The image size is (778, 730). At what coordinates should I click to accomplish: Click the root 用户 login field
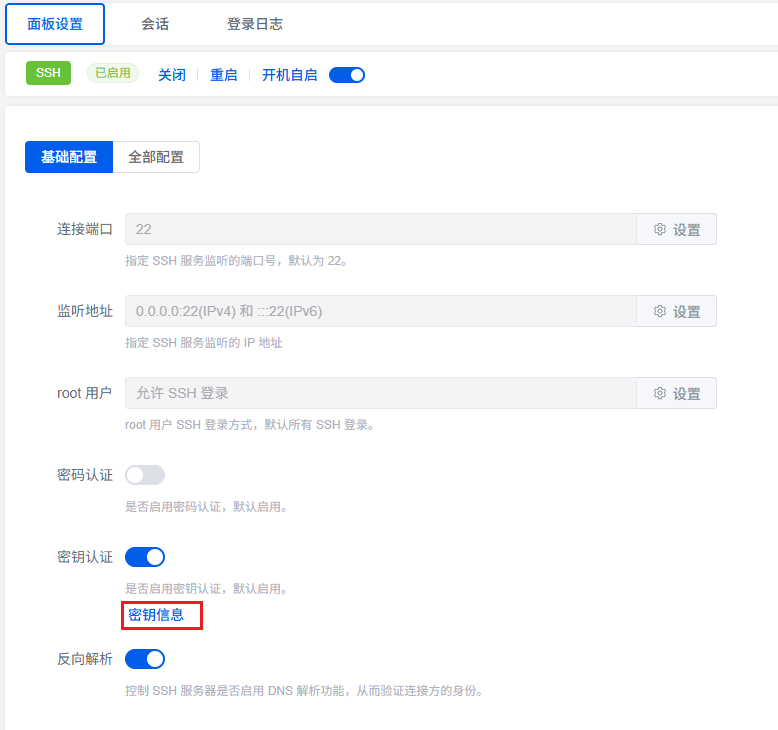pos(380,393)
